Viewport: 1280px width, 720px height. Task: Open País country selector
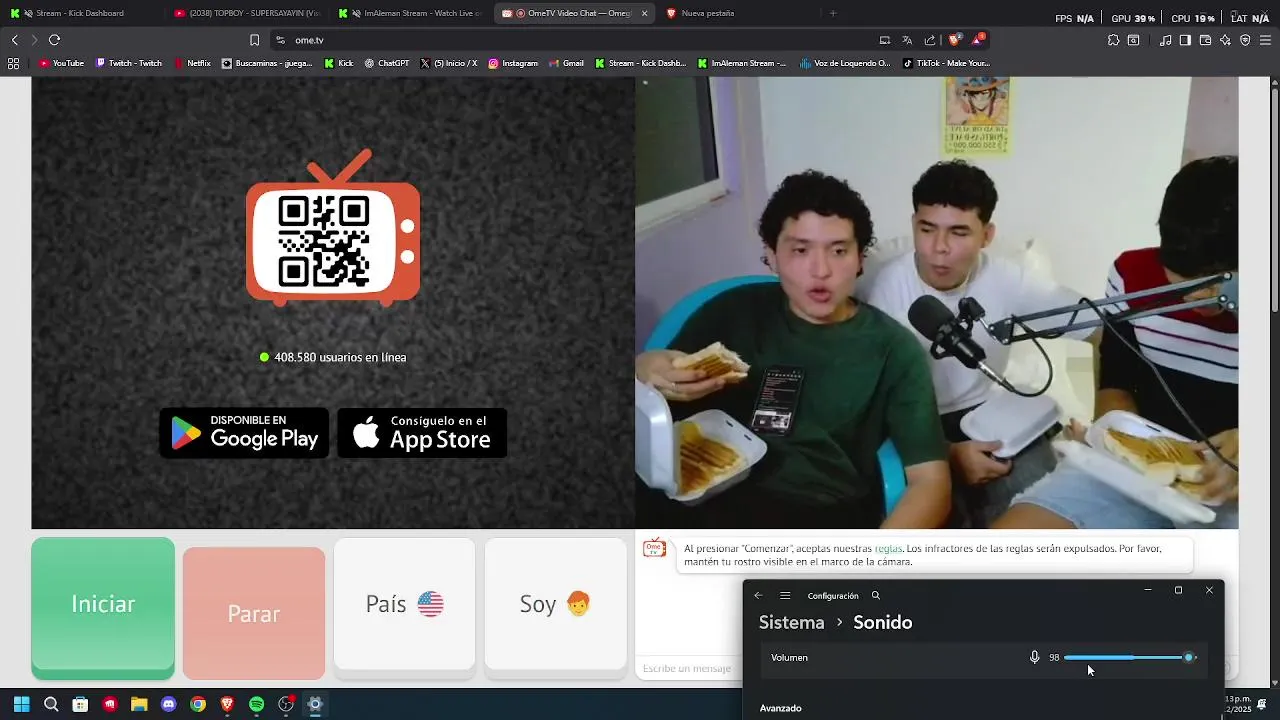pos(404,604)
